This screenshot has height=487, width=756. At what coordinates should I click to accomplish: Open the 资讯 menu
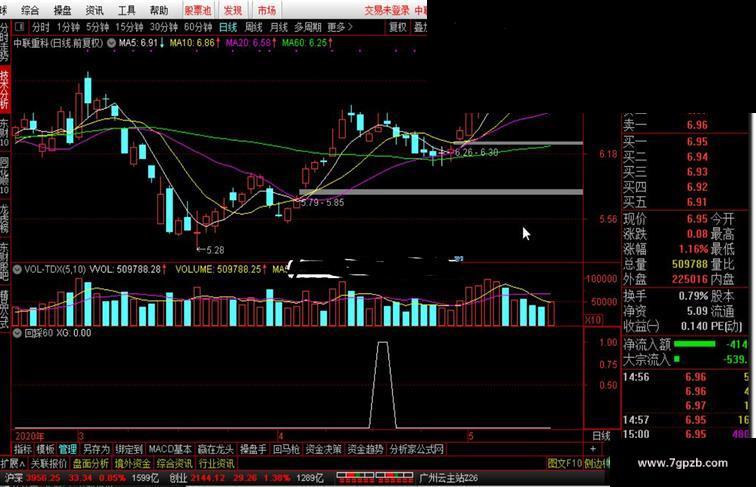click(x=94, y=10)
